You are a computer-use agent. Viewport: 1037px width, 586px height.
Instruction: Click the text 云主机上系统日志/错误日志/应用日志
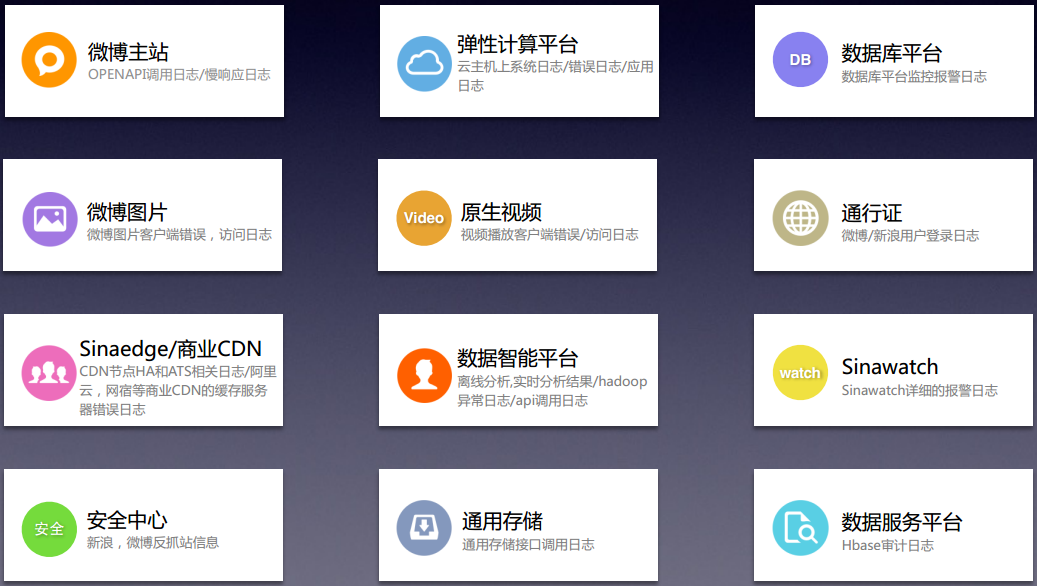(x=556, y=76)
